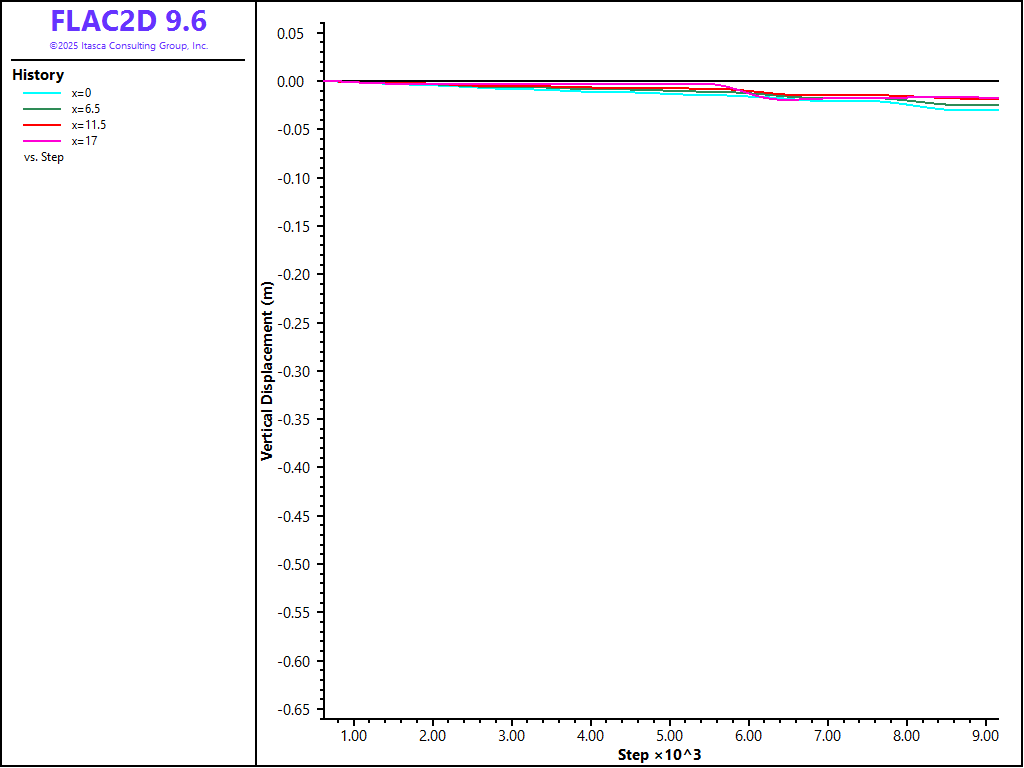This screenshot has width=1024, height=768.
Task: Click the 1.00 tick on the step axis
Action: pyautogui.click(x=353, y=736)
